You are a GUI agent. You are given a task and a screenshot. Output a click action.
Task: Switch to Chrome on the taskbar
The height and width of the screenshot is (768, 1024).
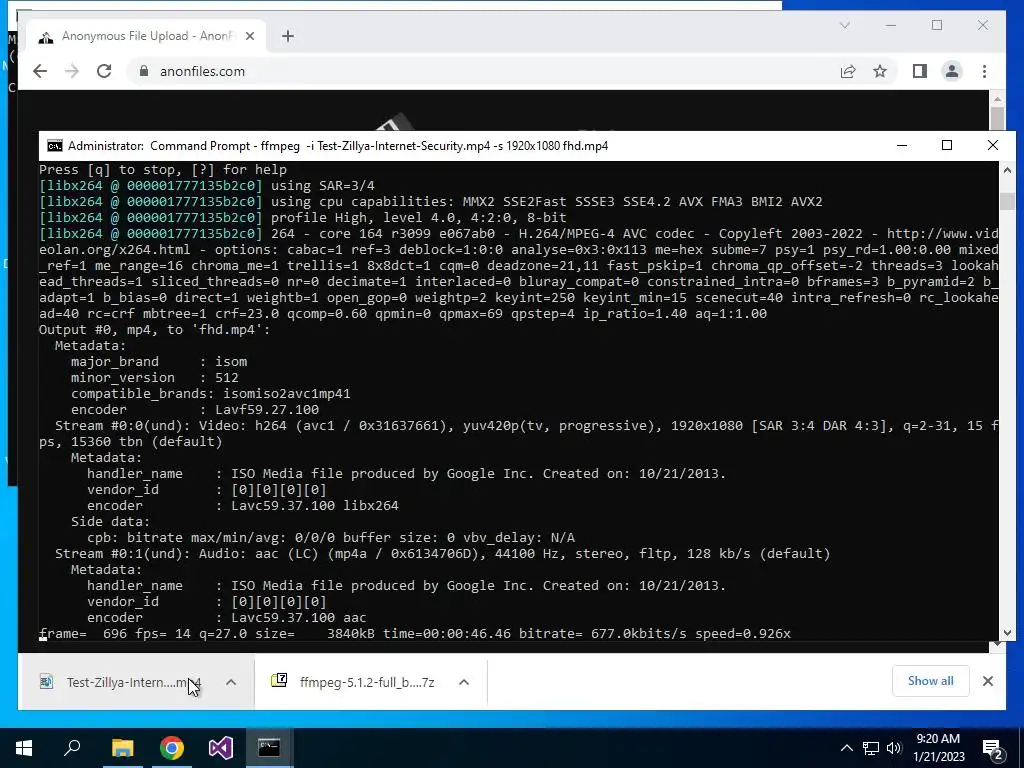[x=172, y=748]
